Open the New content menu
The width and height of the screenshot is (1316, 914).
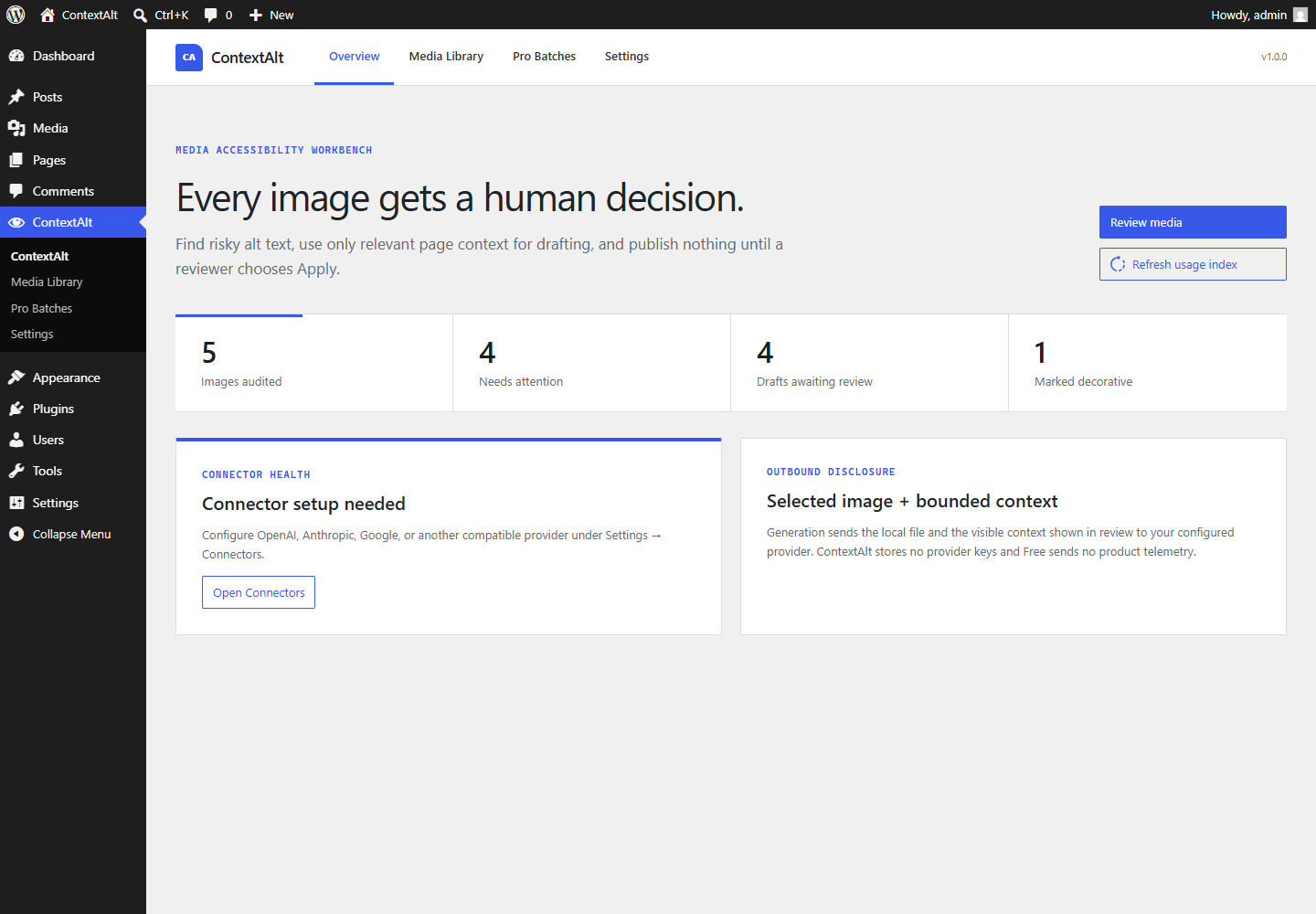[x=271, y=15]
